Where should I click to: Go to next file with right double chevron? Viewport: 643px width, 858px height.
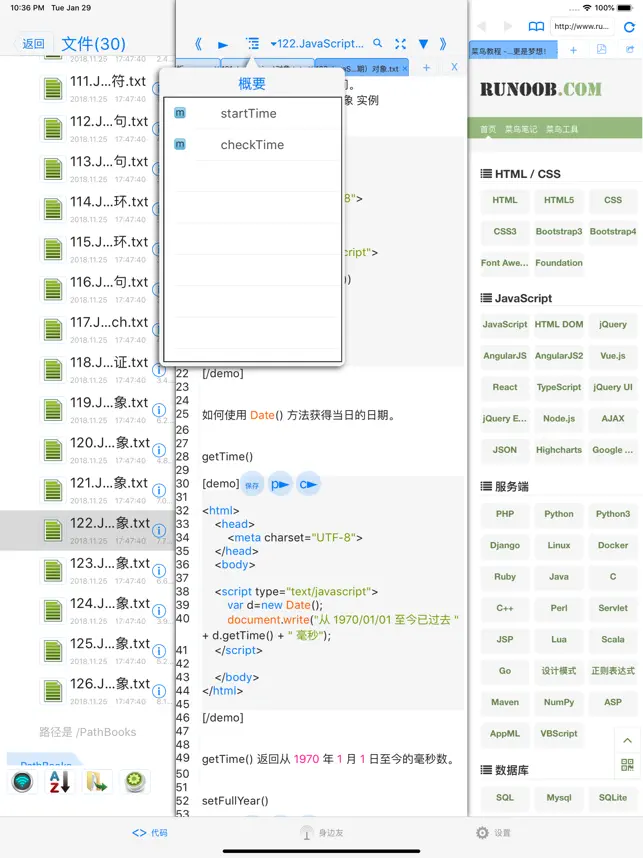point(443,44)
